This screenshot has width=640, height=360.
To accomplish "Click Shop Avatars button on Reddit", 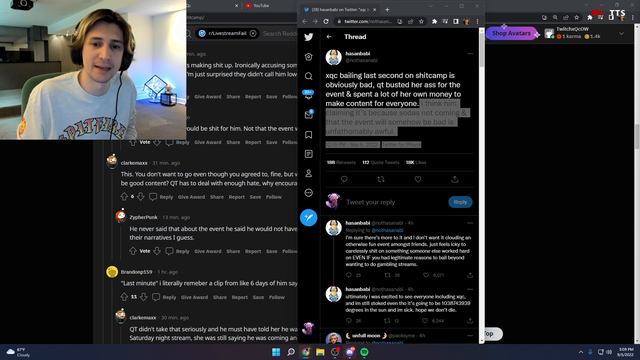I will click(512, 33).
